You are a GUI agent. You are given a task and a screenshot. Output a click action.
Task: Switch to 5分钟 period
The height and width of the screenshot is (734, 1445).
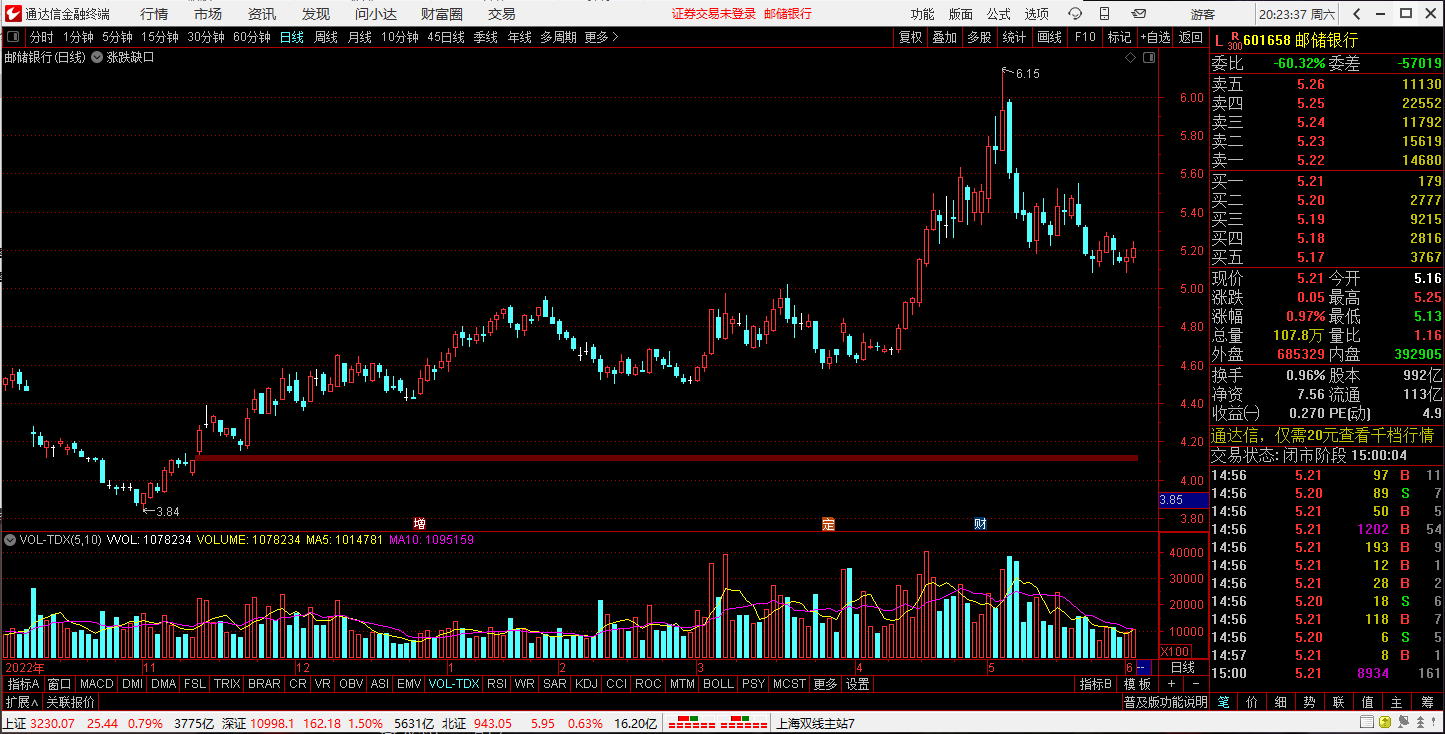click(x=117, y=37)
